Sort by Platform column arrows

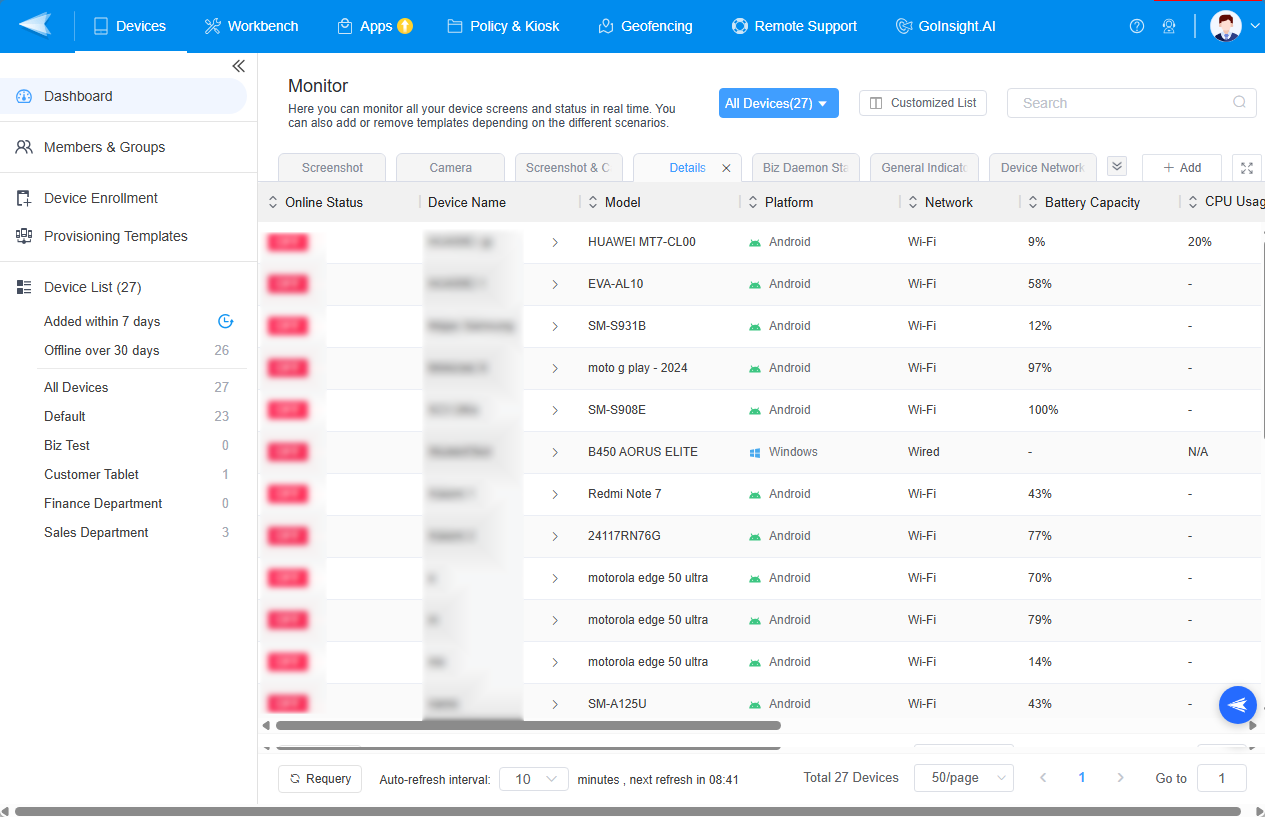point(753,202)
